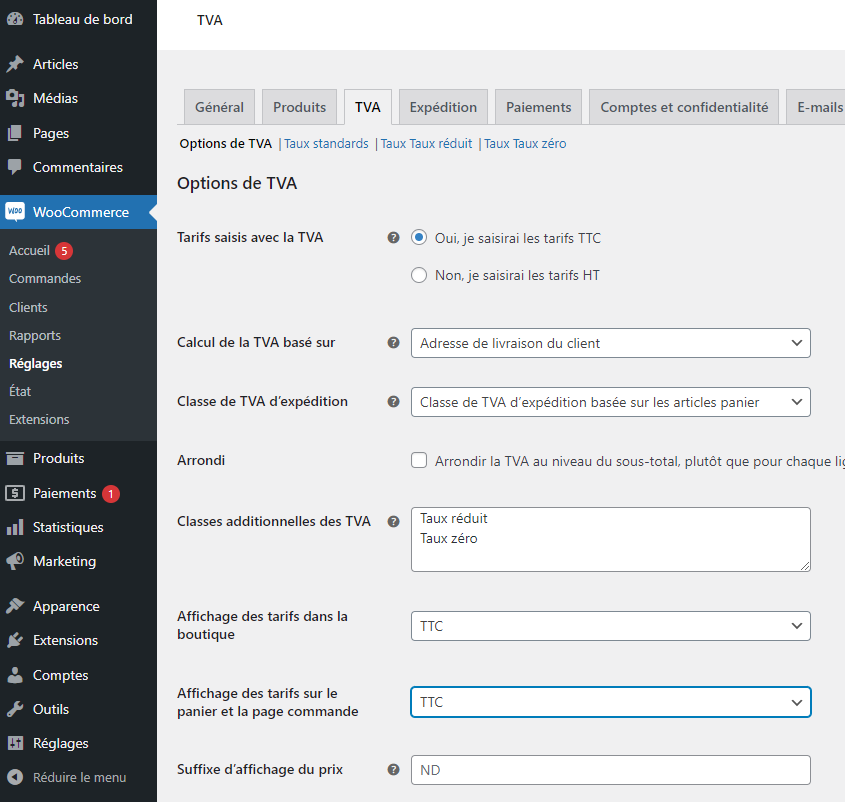Go to Commandes in WooCommerce submenu
The image size is (845, 802).
click(45, 279)
